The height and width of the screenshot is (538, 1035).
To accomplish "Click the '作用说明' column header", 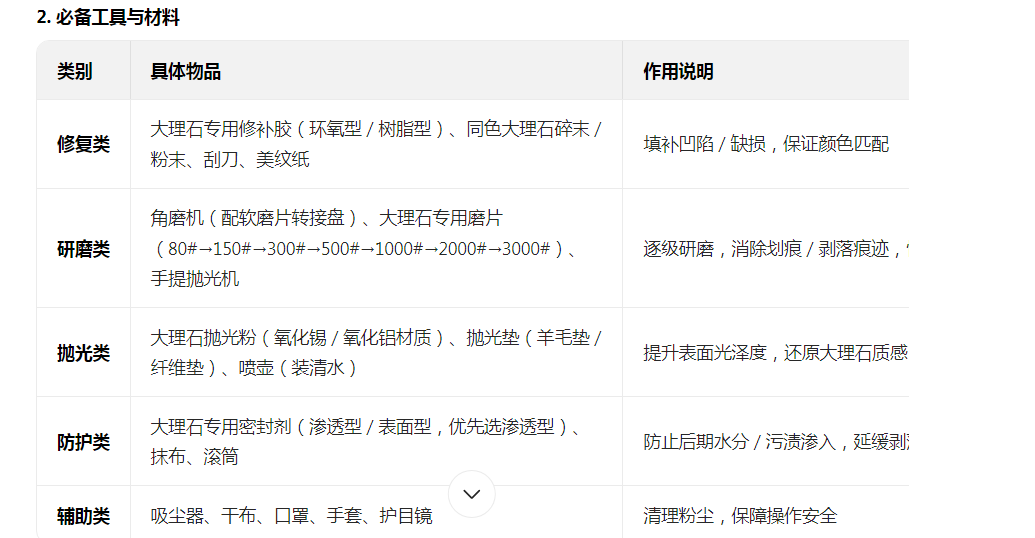I will 678,71.
